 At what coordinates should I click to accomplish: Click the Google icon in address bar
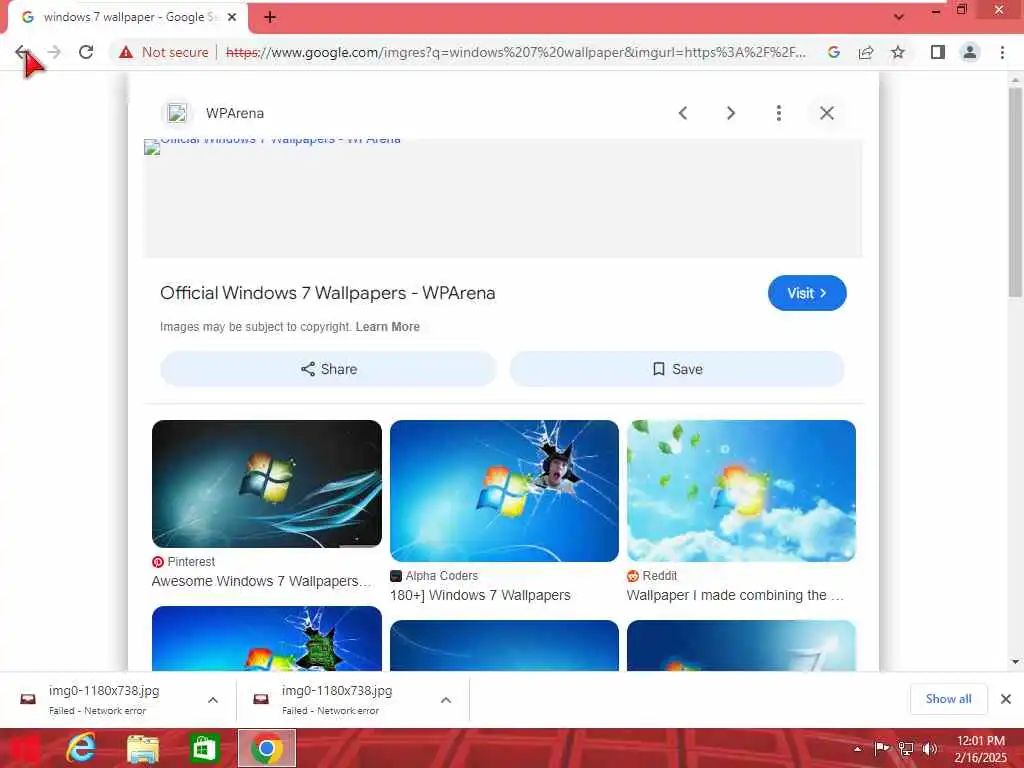(833, 52)
